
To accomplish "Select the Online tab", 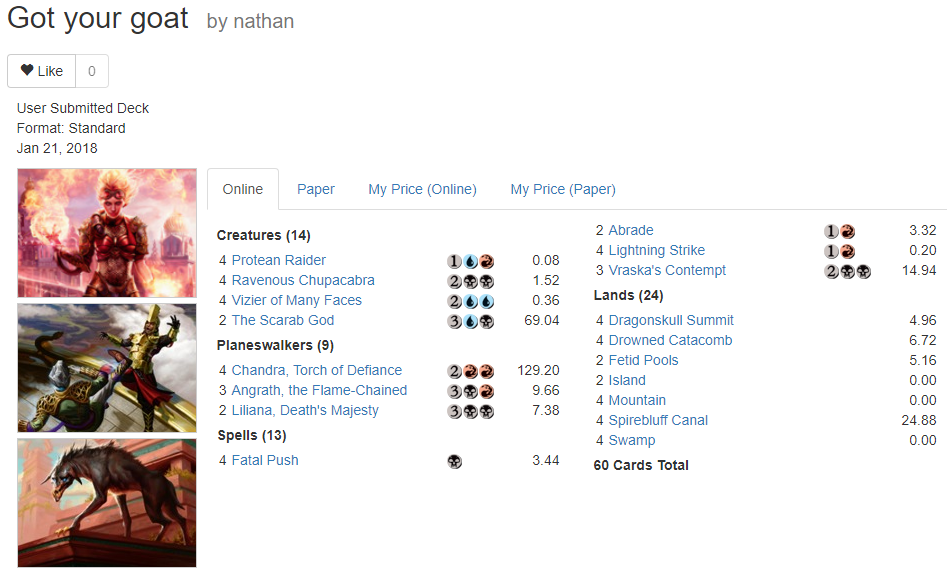I will [243, 189].
